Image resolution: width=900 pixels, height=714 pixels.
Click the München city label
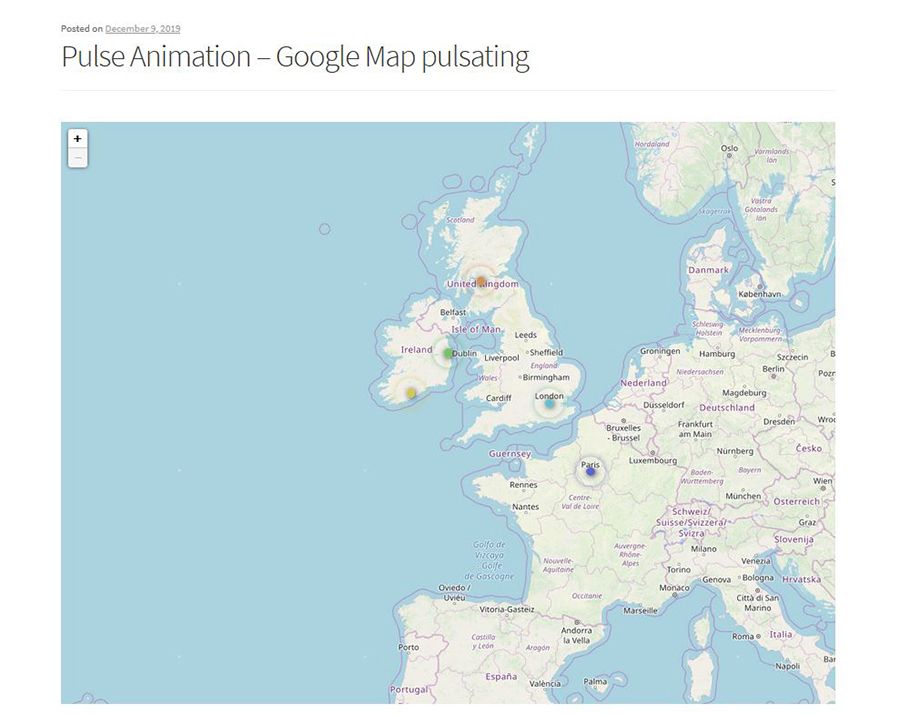(743, 496)
